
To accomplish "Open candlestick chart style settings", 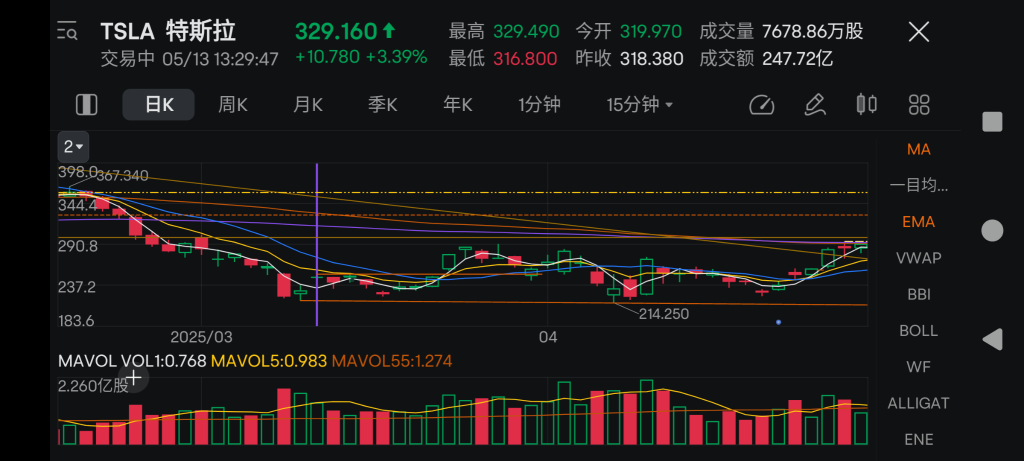I will (x=867, y=104).
